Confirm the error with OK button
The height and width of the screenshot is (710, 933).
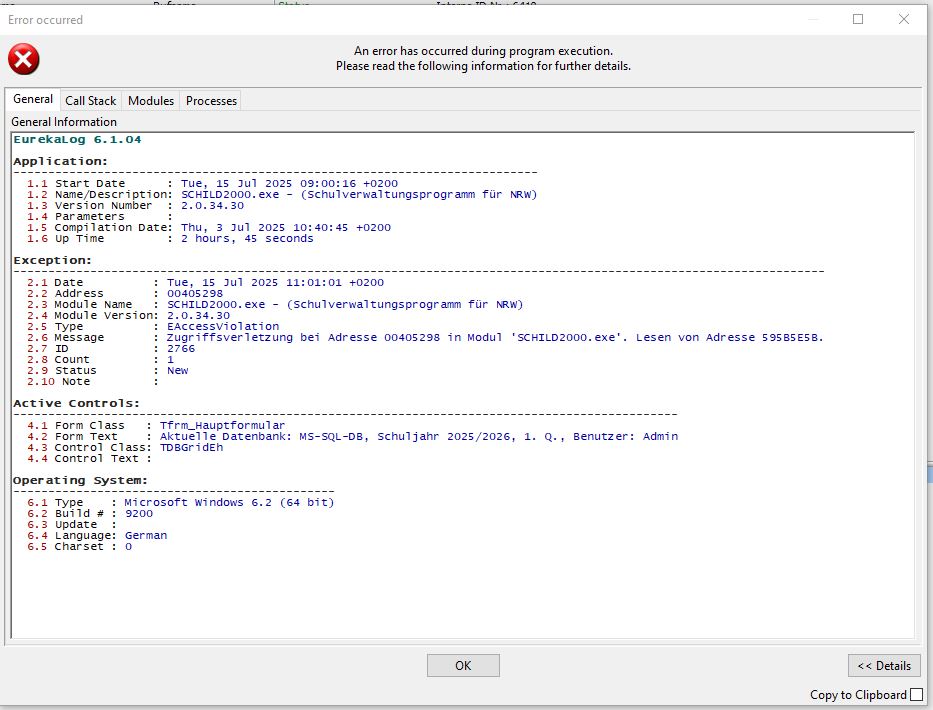coord(463,665)
